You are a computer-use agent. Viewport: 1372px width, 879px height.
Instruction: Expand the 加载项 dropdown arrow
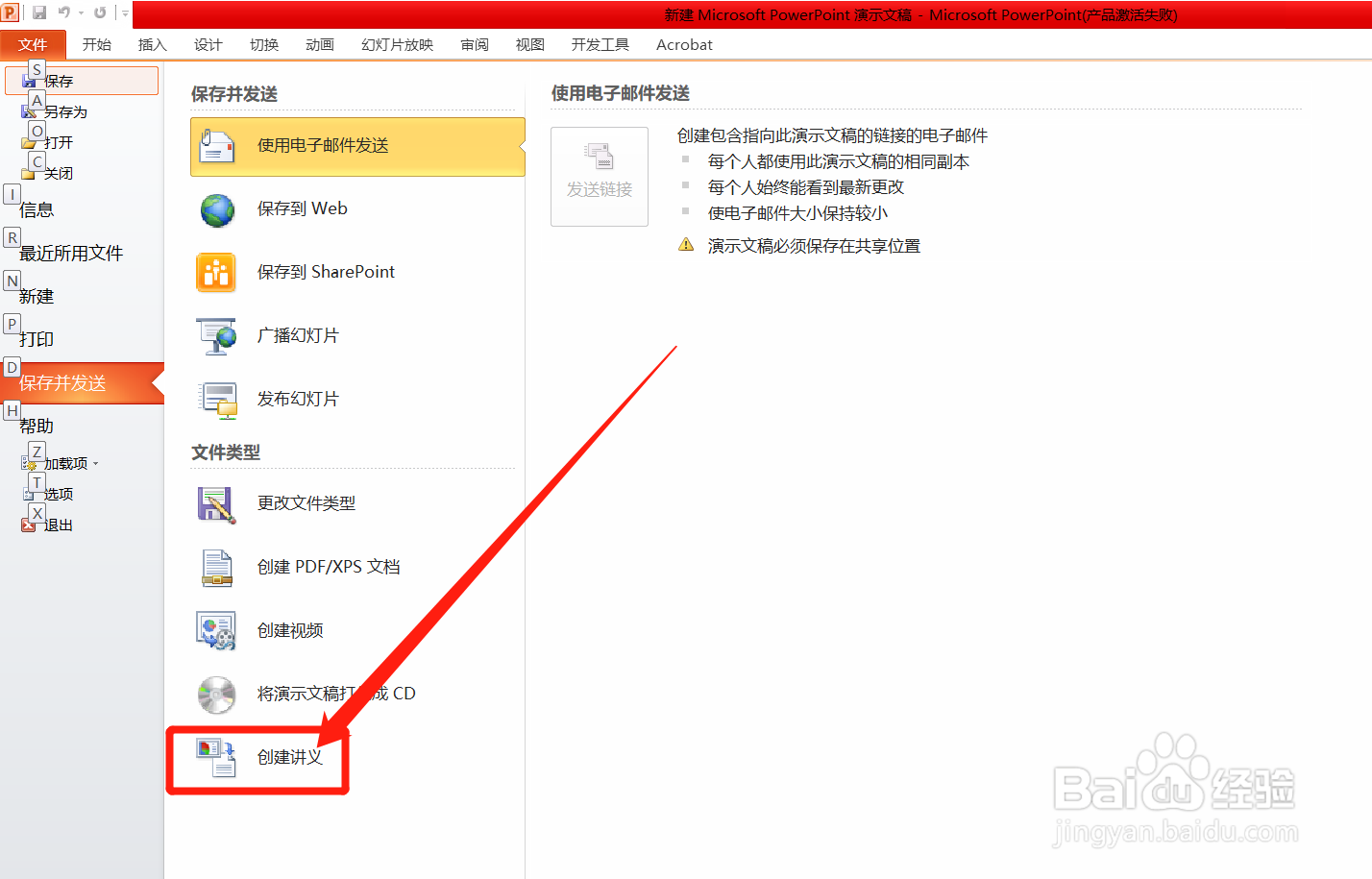coord(96,464)
